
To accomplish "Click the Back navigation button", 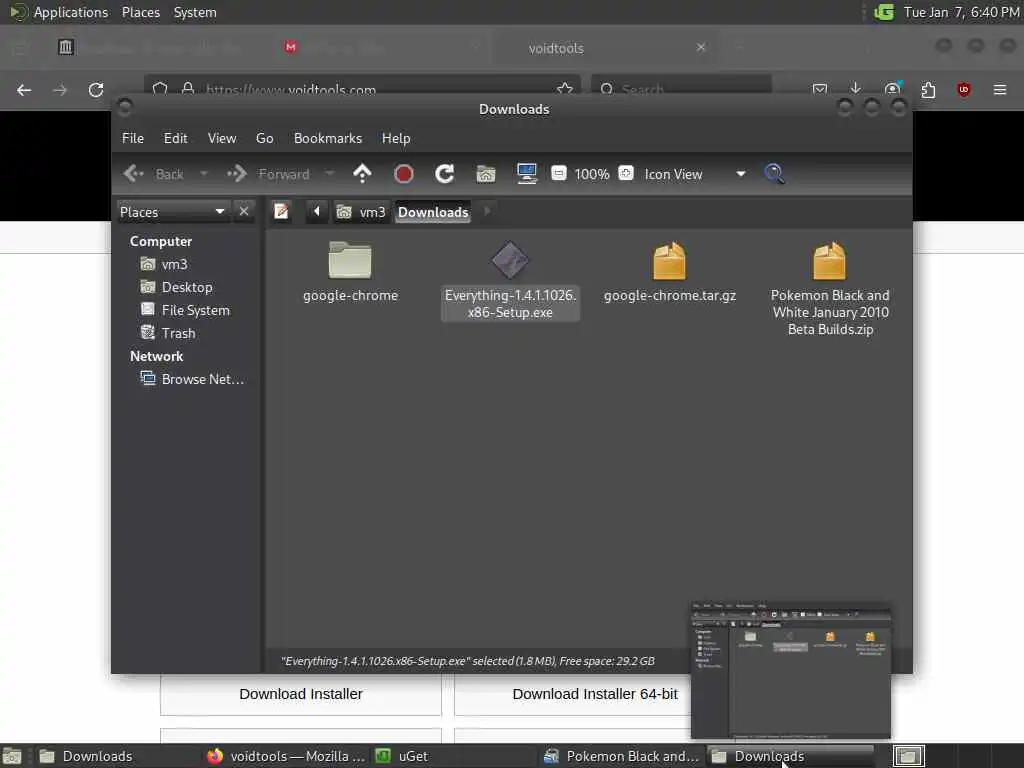I will click(154, 174).
